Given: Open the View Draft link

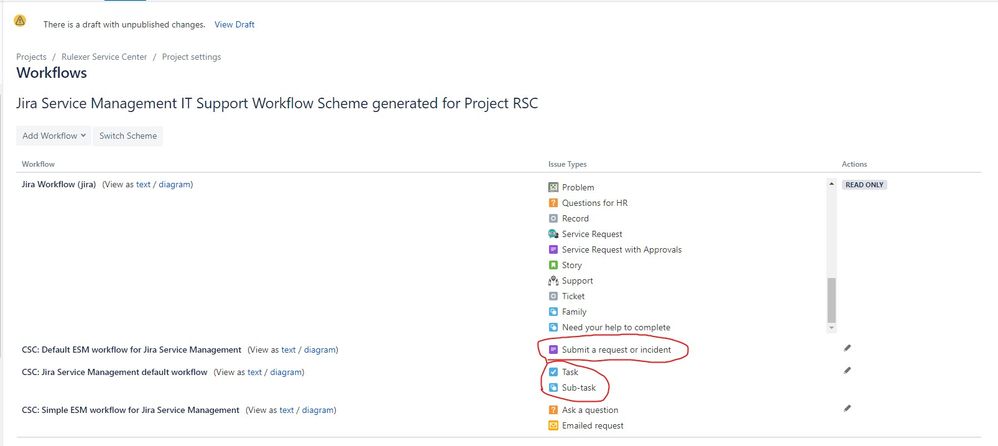Looking at the screenshot, I should point(234,25).
